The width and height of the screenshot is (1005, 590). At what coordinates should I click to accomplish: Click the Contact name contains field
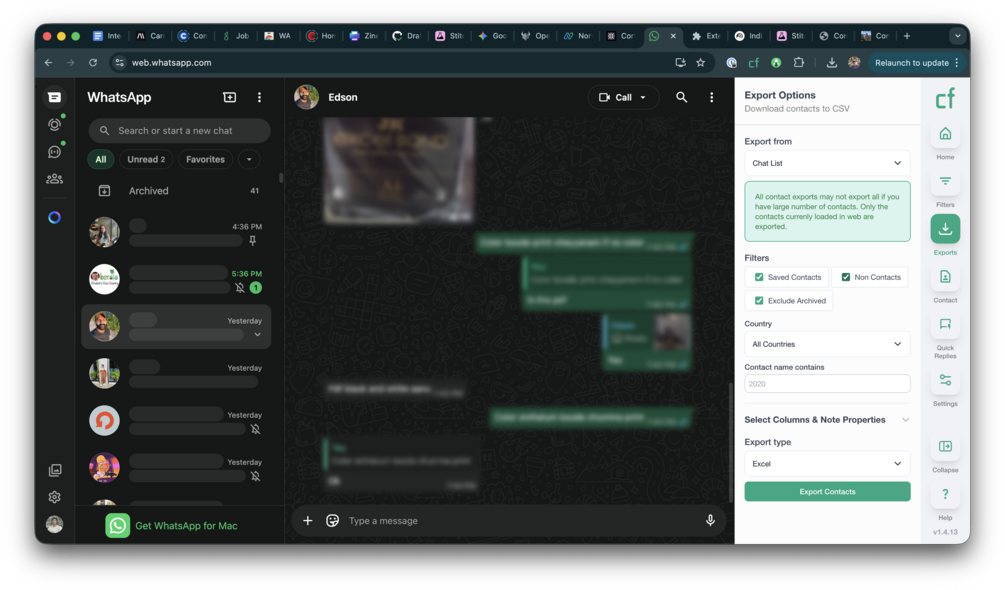pos(827,384)
